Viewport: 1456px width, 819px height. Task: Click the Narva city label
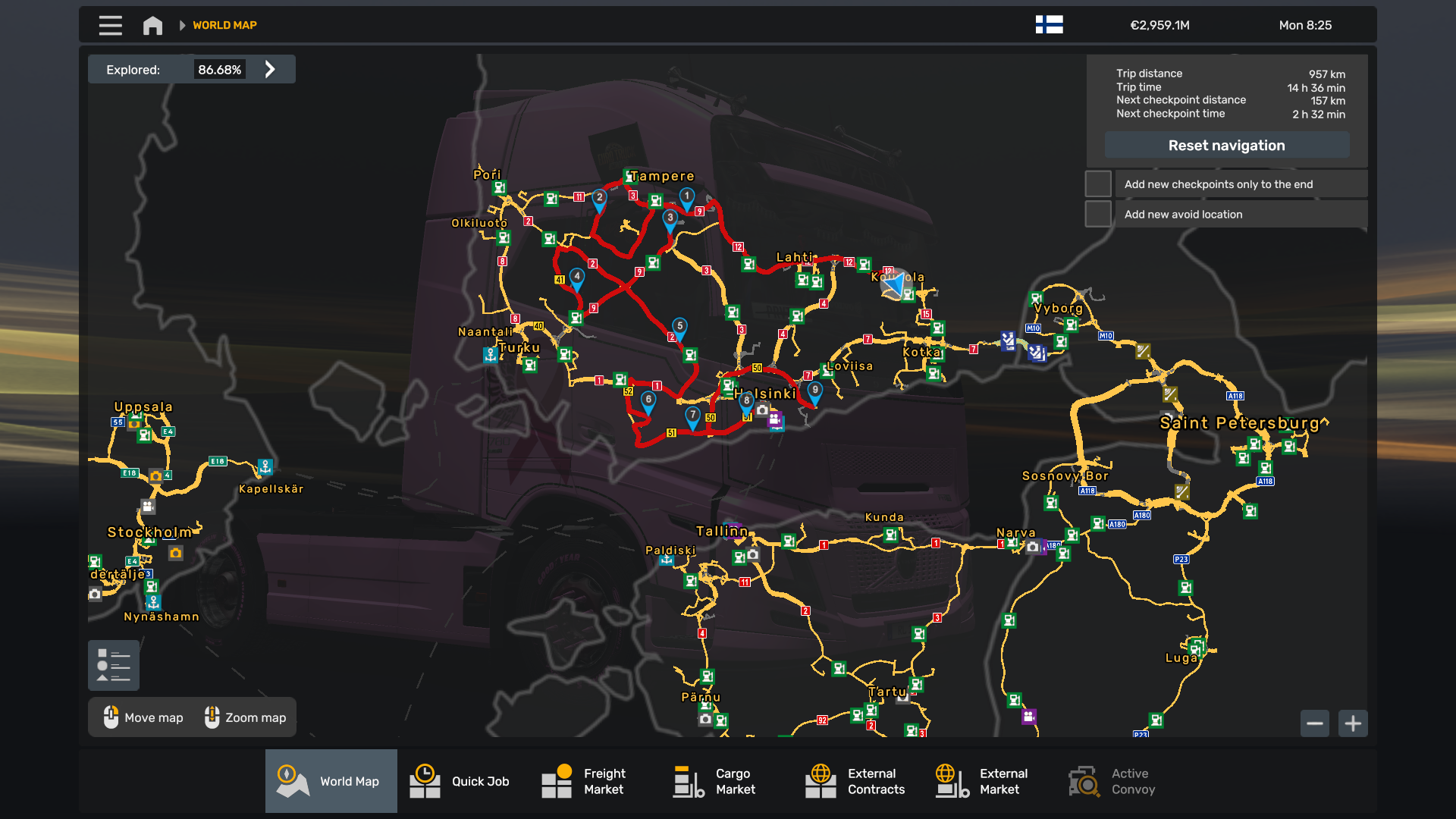pos(1015,532)
